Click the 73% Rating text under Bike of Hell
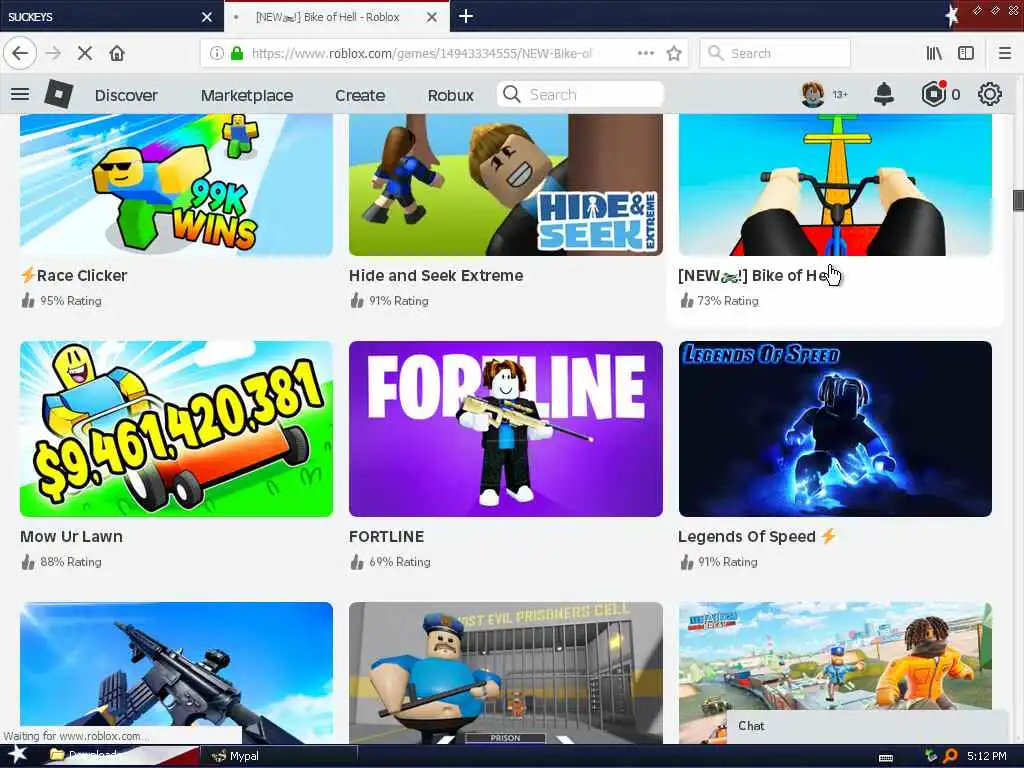This screenshot has width=1024, height=768. (x=728, y=301)
